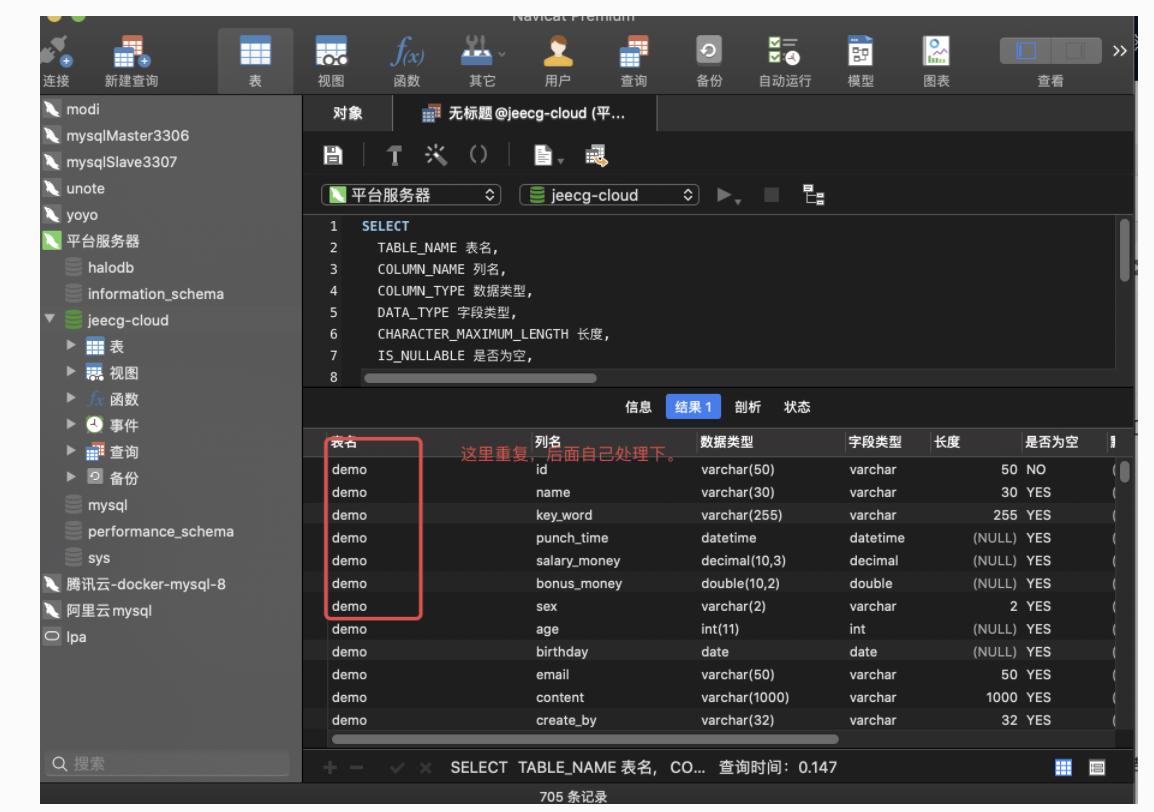The height and width of the screenshot is (812, 1154).
Task: Click the results horizontal scrollbar
Action: tap(585, 740)
